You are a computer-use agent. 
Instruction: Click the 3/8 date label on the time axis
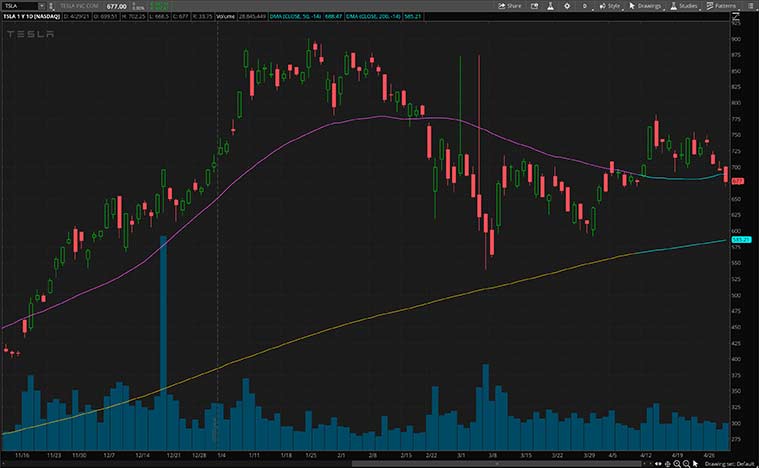pyautogui.click(x=493, y=455)
